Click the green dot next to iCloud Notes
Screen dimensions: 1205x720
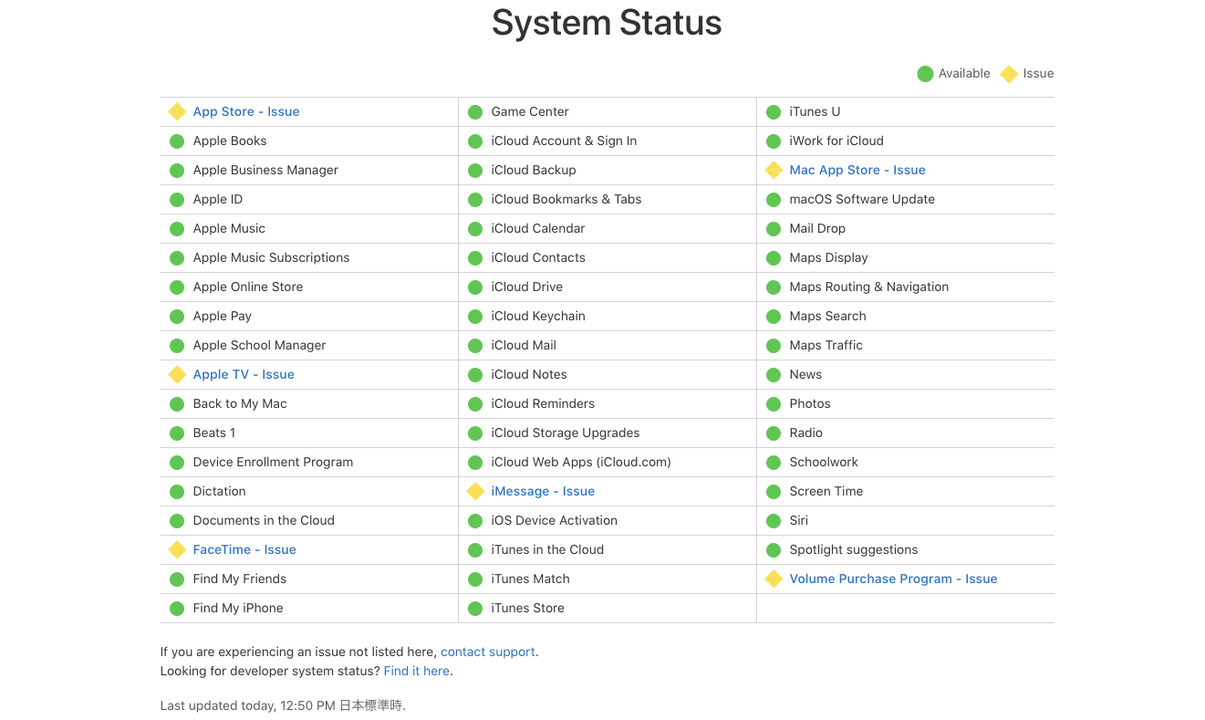click(x=475, y=374)
